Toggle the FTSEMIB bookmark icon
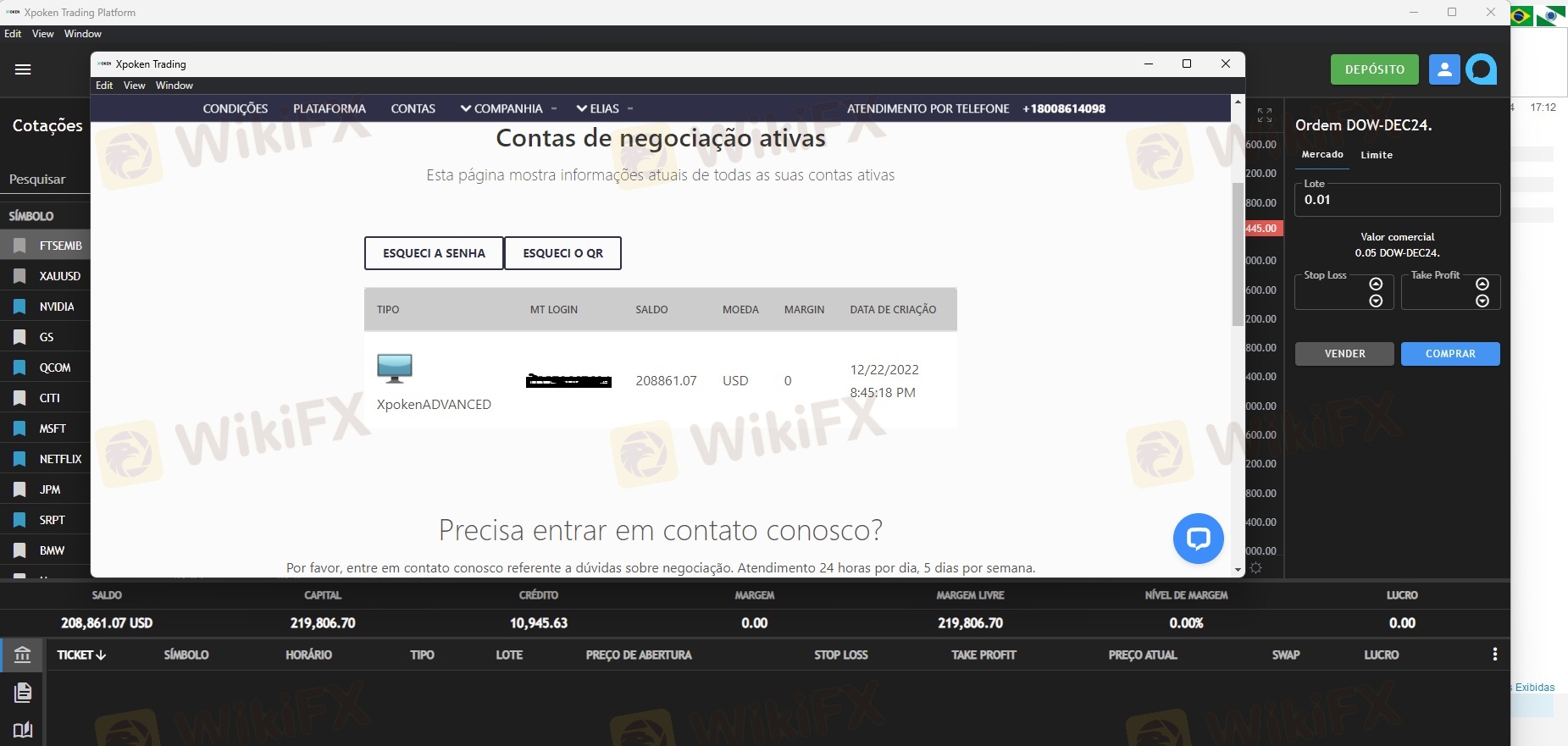The height and width of the screenshot is (746, 1568). point(19,246)
